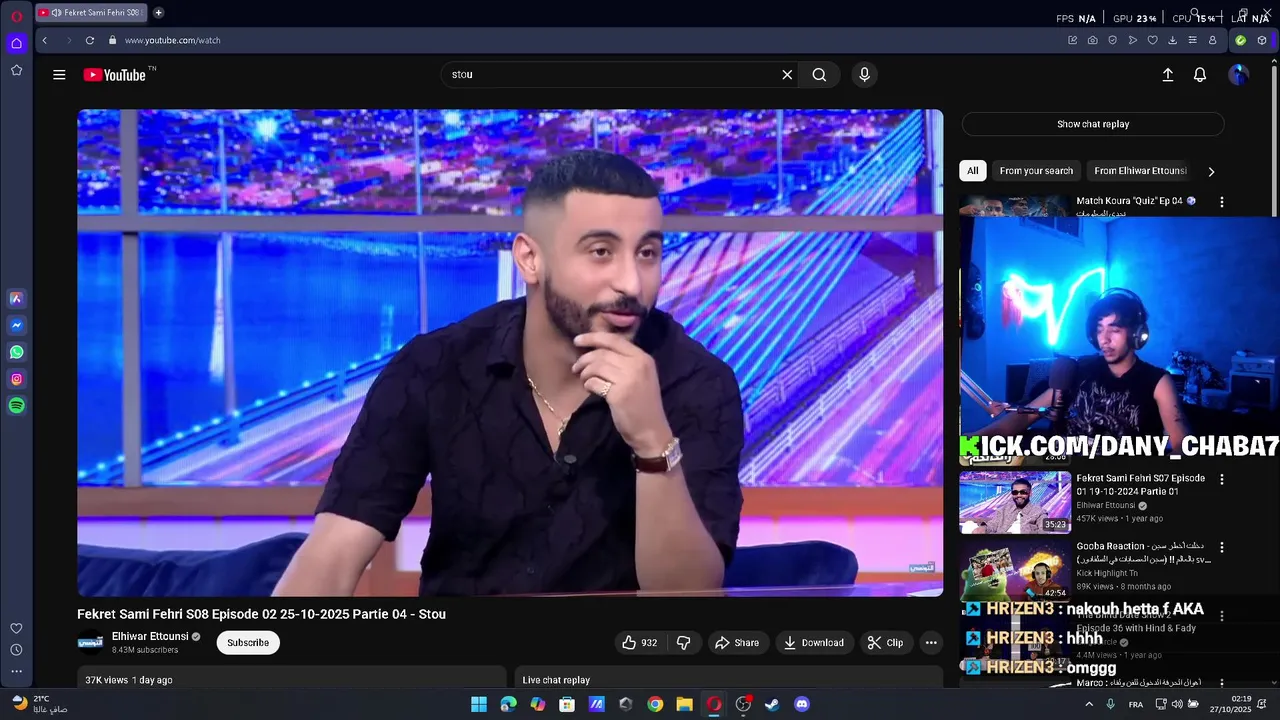Click the main video player

pos(510,353)
